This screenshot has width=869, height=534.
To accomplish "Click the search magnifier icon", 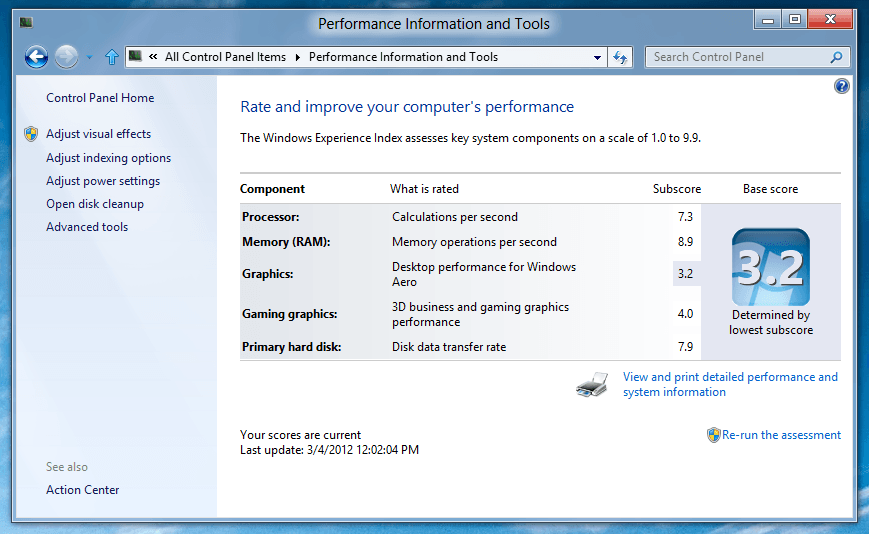I will [x=836, y=57].
